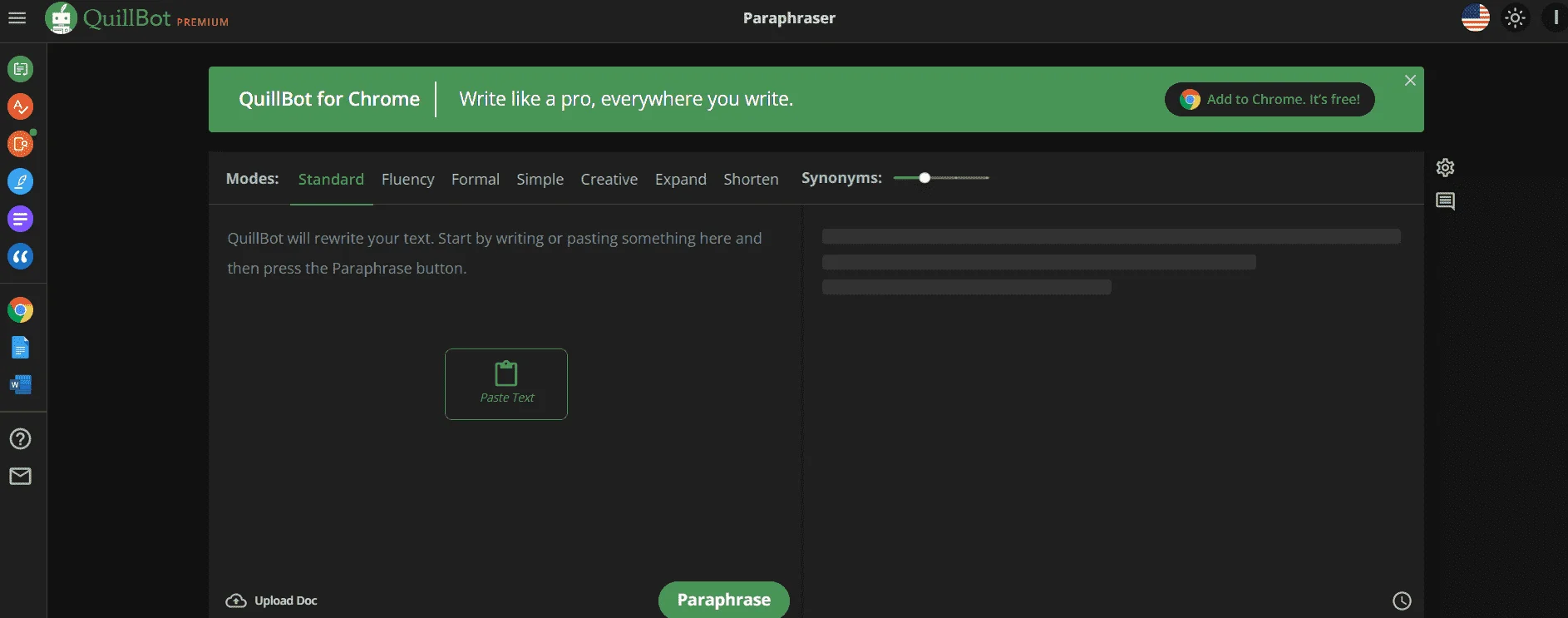Viewport: 1568px width, 618px height.
Task: Open the hamburger menu
Action: 17,17
